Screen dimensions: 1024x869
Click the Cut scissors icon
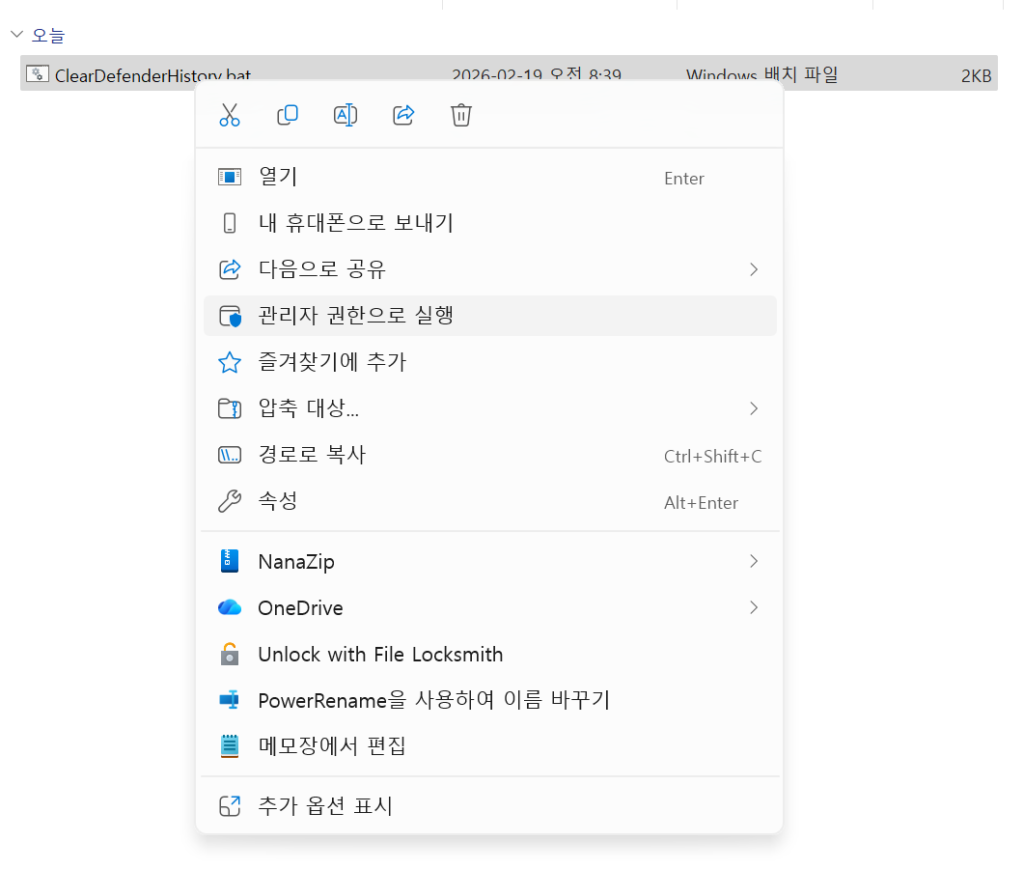tap(230, 115)
